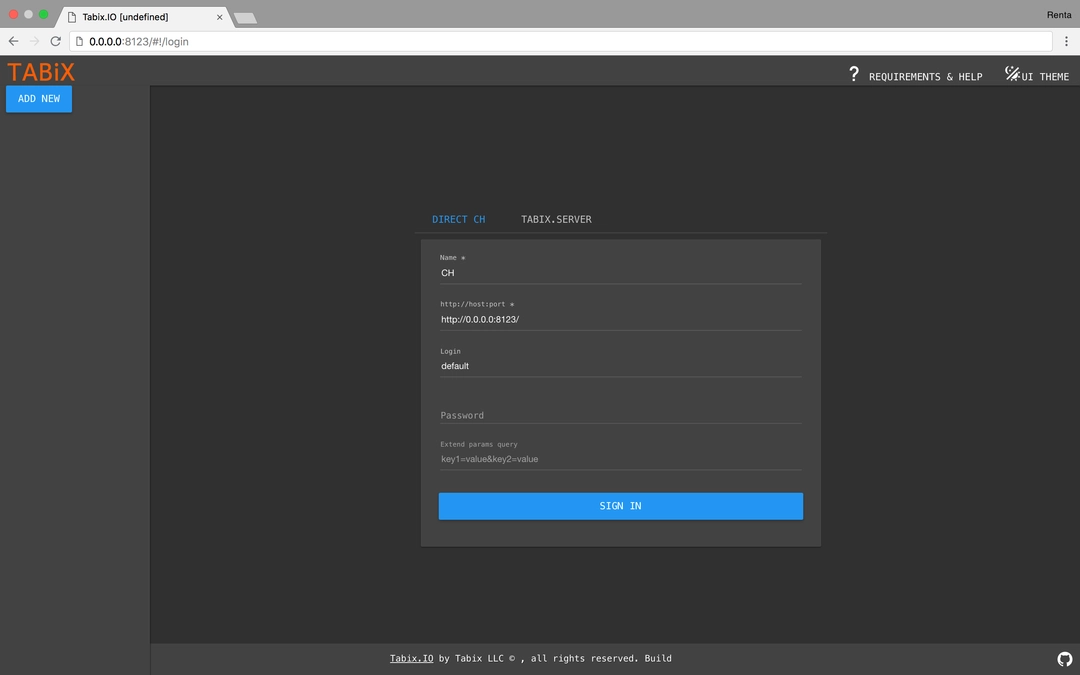
Task: Open the UI THEME menu
Action: 1045,76
